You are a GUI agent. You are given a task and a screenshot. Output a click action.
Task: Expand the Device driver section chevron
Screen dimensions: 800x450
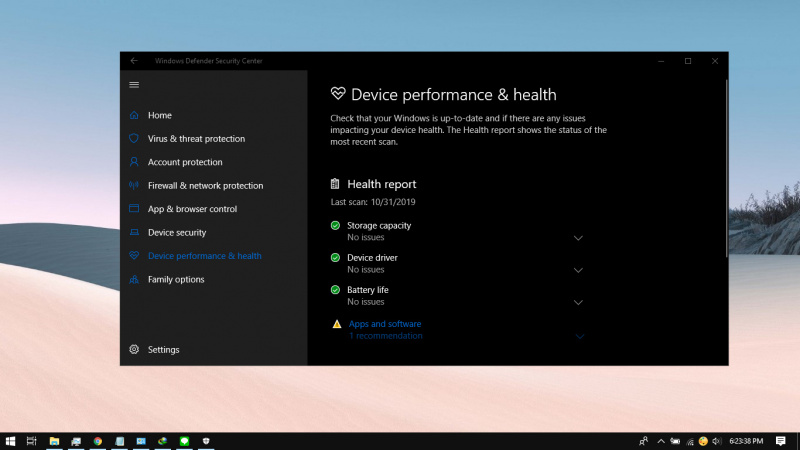[578, 270]
